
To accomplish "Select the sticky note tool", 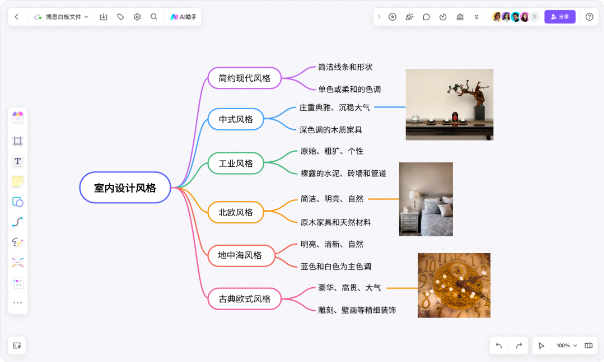I will (x=17, y=182).
